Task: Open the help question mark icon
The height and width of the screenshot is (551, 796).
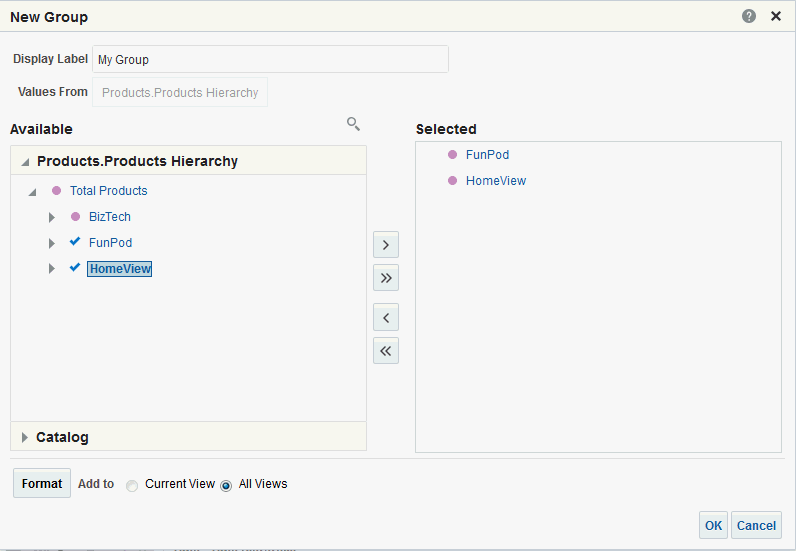Action: [x=749, y=16]
